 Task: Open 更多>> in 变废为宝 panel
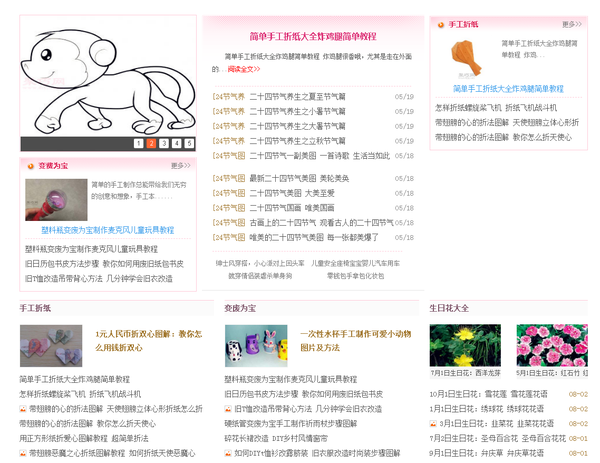(181, 165)
